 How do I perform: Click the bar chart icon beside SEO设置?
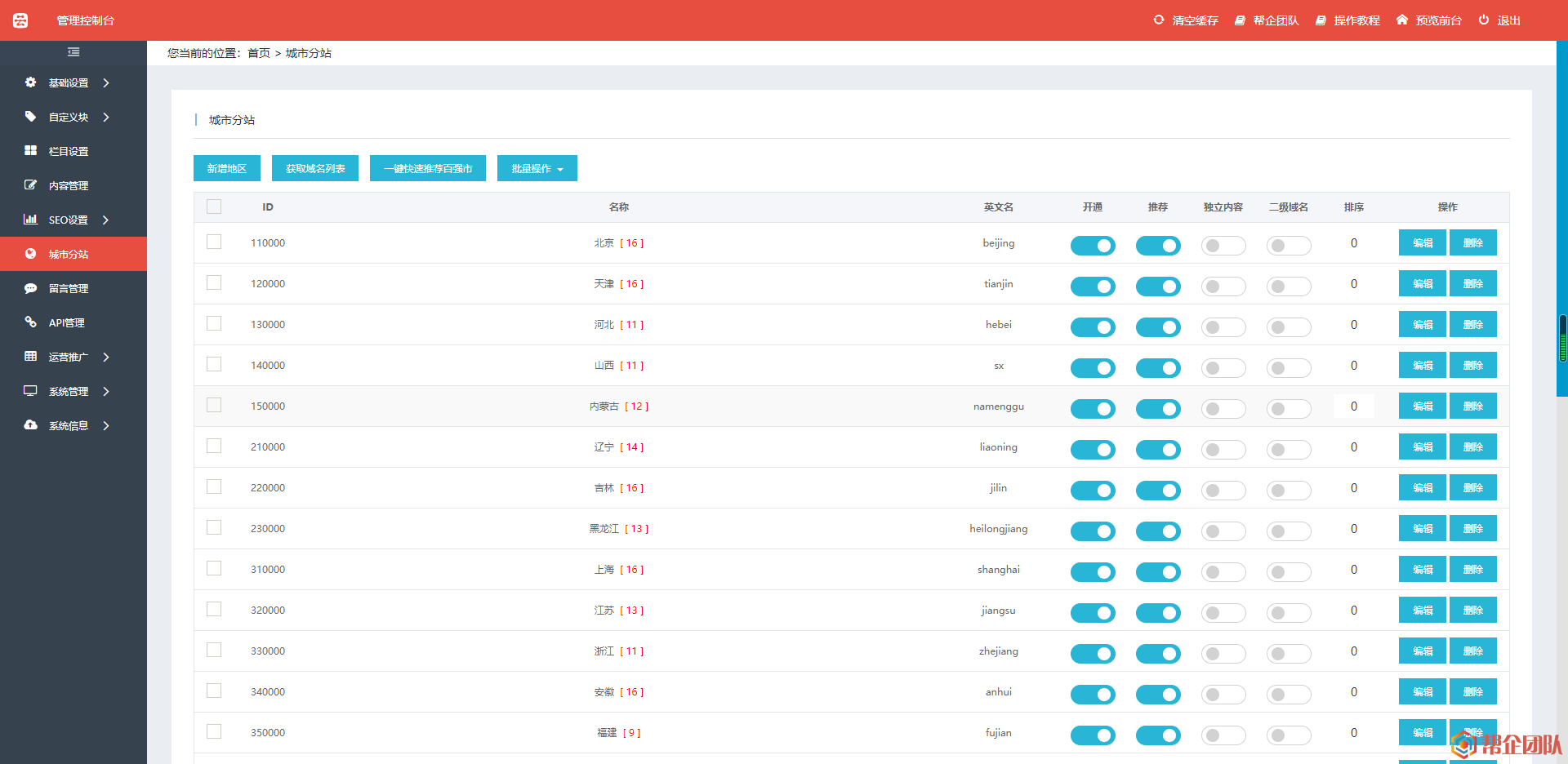30,220
